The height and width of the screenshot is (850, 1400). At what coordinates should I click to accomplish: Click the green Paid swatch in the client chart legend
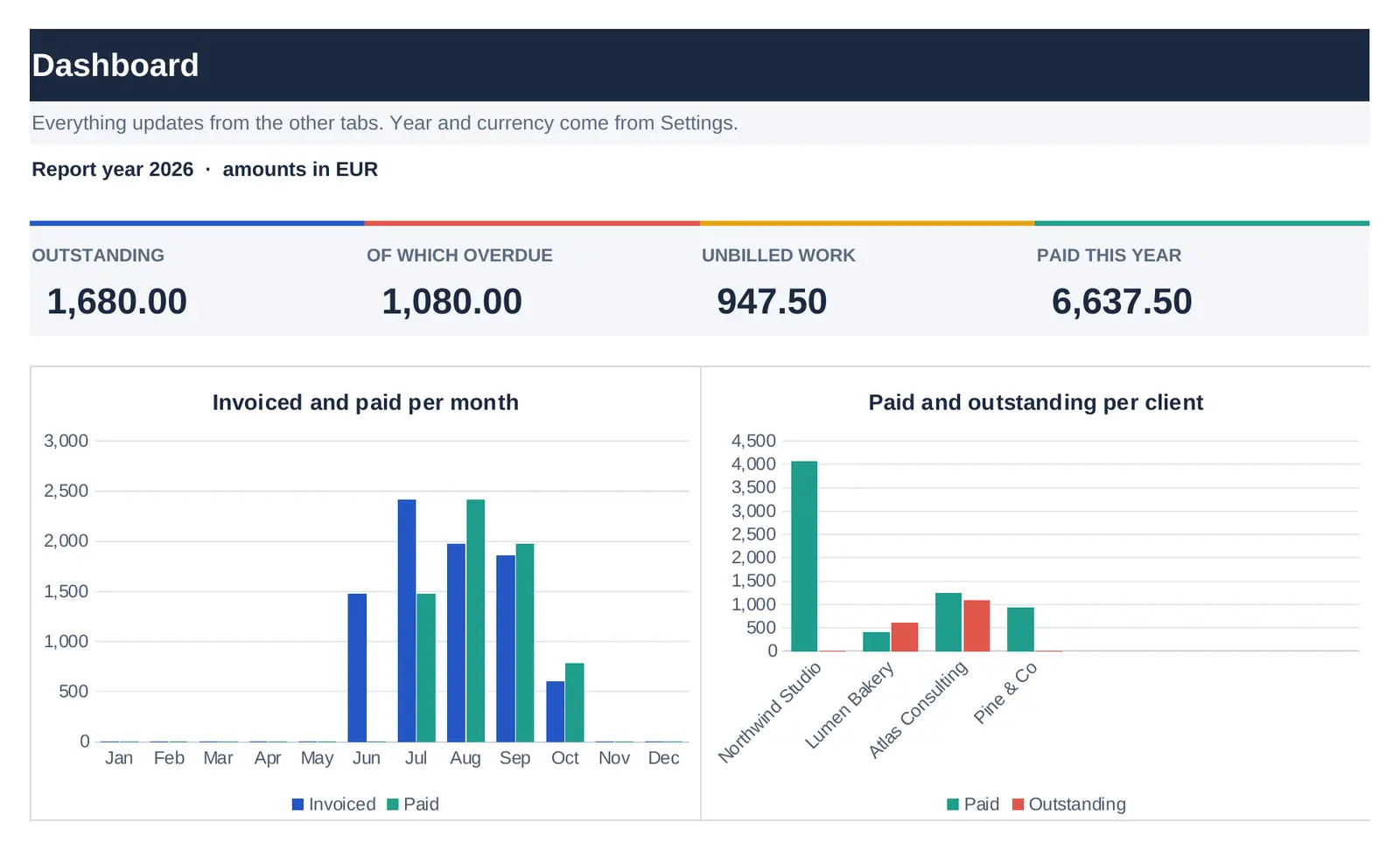(953, 805)
